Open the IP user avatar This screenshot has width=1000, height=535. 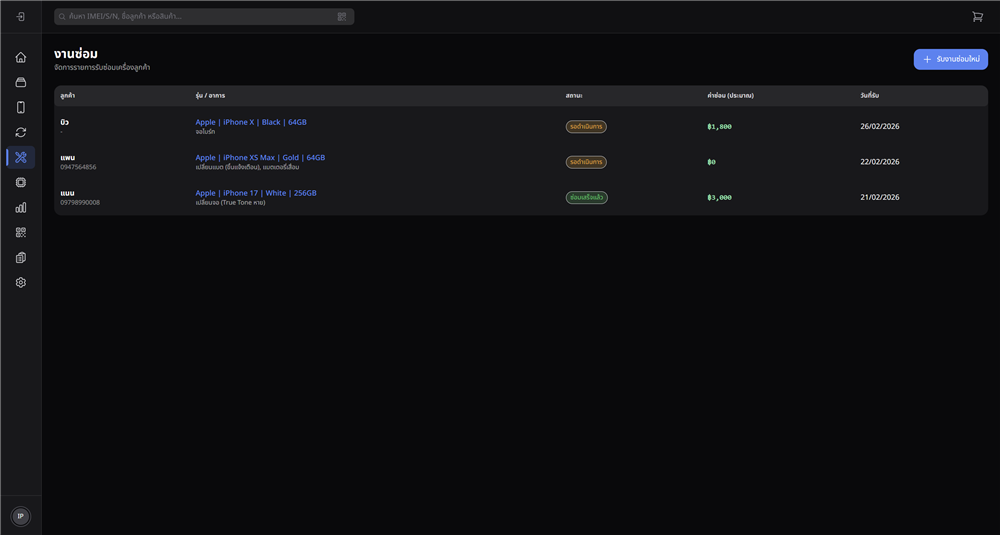pyautogui.click(x=20, y=516)
